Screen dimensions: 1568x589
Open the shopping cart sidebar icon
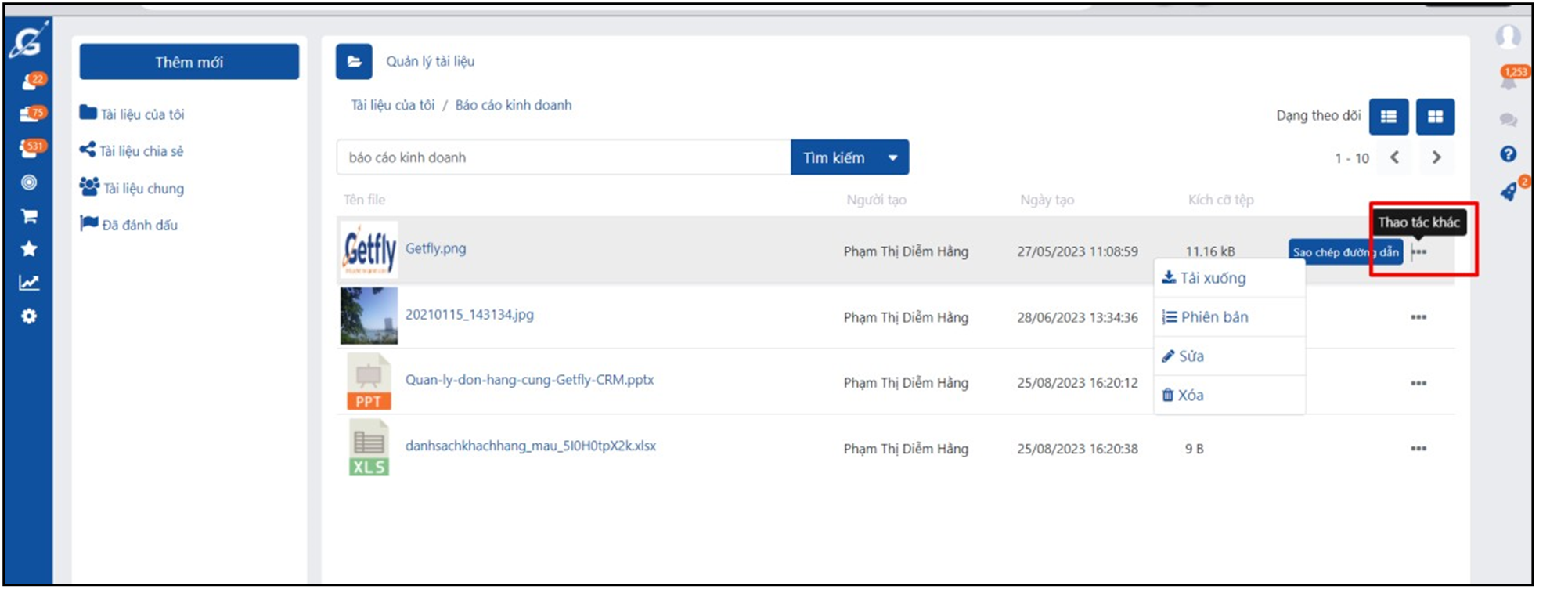(29, 216)
